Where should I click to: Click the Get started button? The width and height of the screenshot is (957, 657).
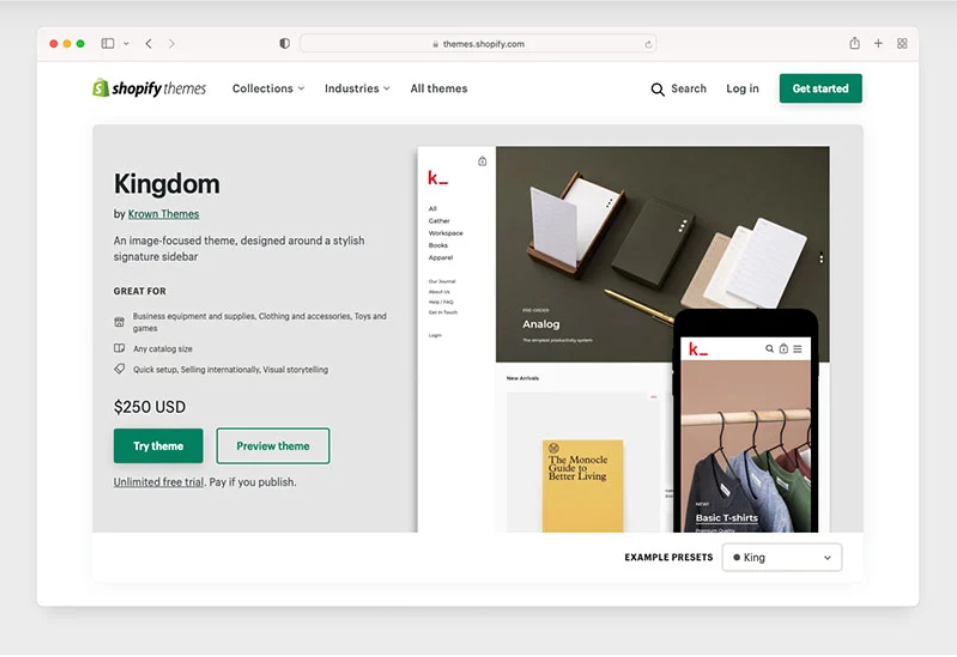[820, 89]
